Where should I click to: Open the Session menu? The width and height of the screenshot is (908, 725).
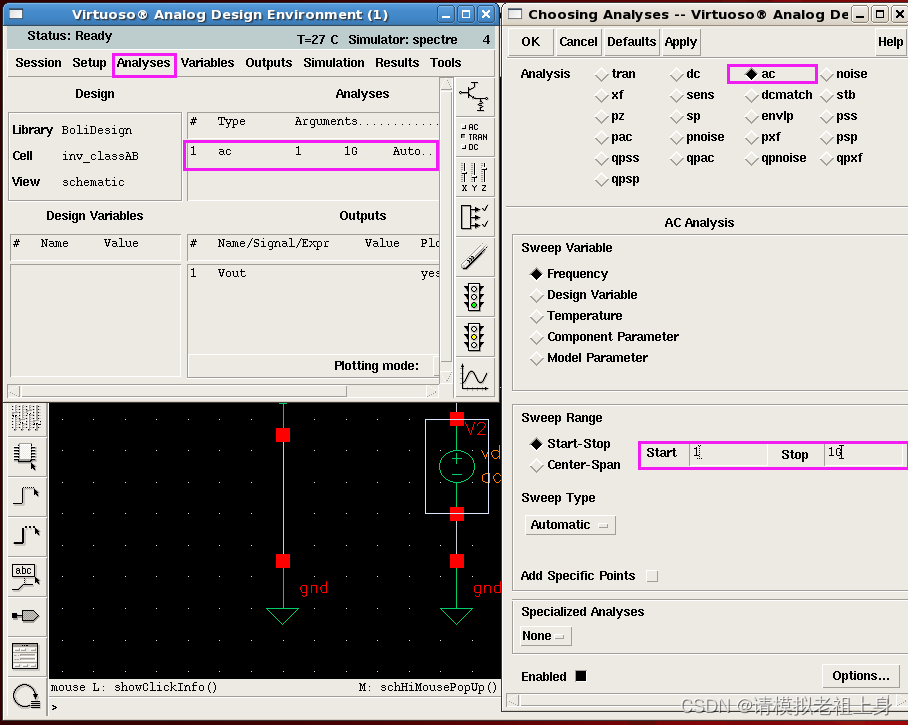point(38,63)
